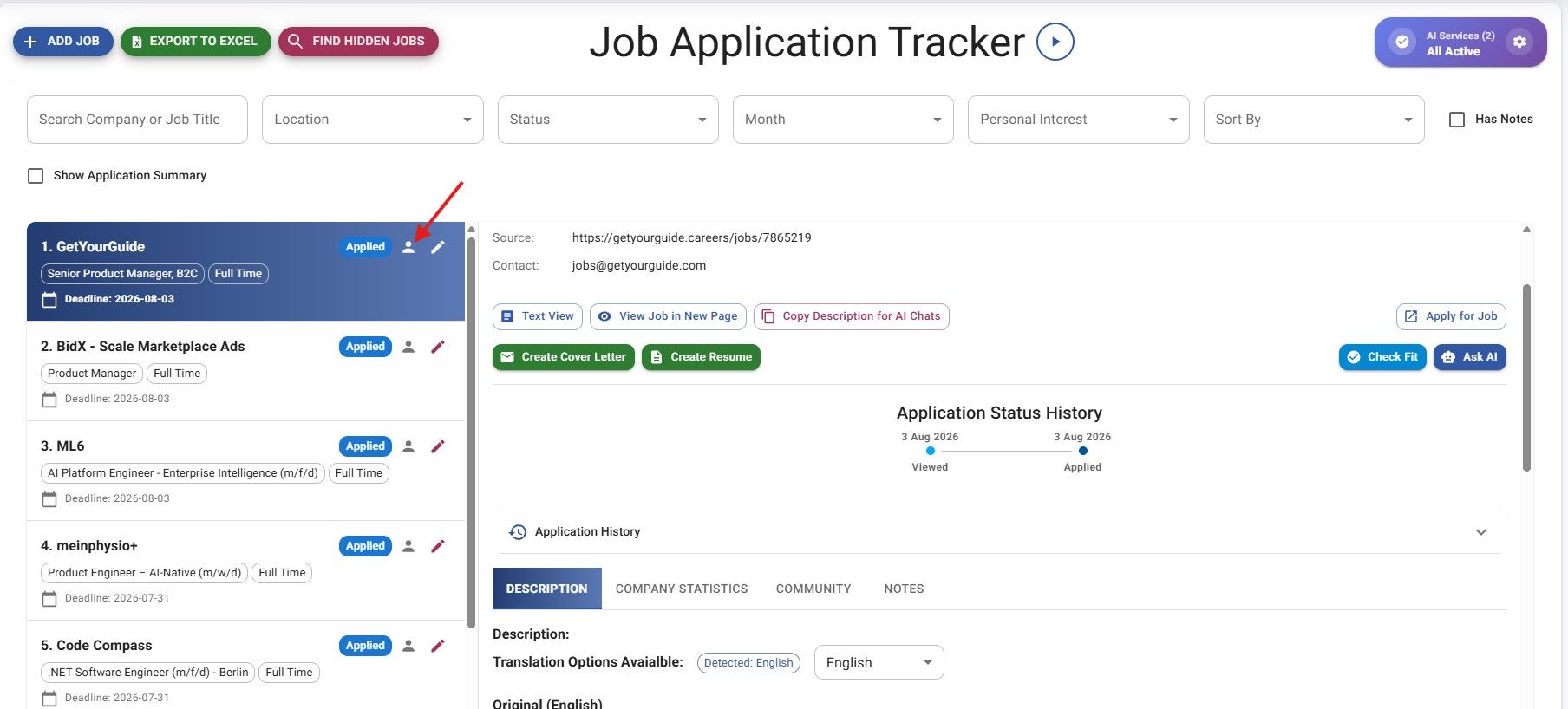Click the Search Company or Job Title field
1568x709 pixels.
pyautogui.click(x=137, y=120)
